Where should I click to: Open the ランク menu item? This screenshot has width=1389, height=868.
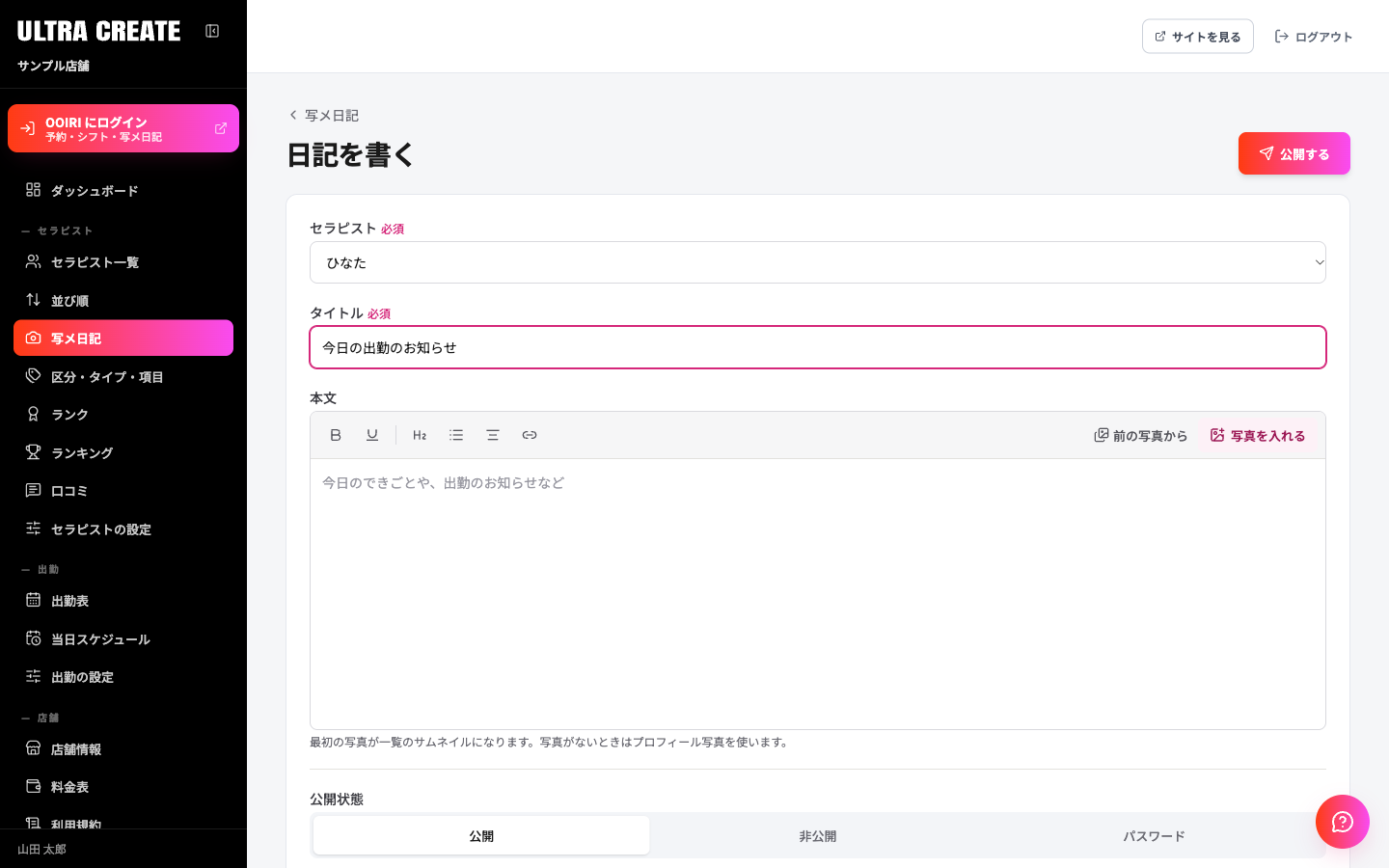(123, 415)
